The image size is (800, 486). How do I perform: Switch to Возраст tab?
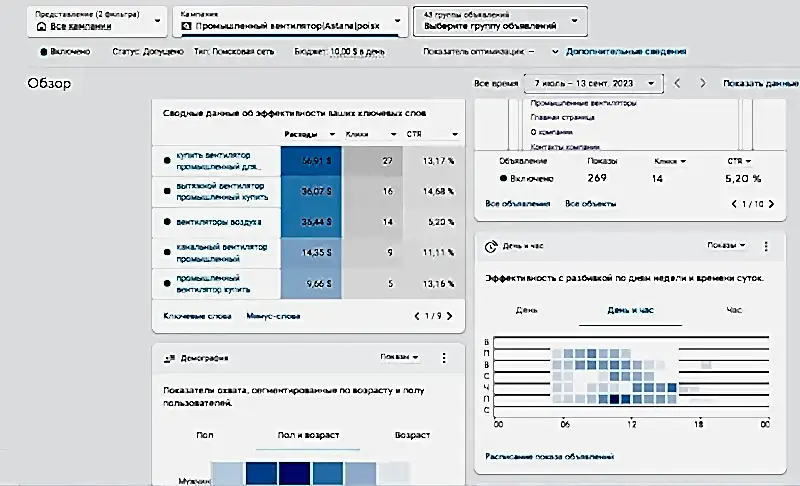tap(412, 435)
